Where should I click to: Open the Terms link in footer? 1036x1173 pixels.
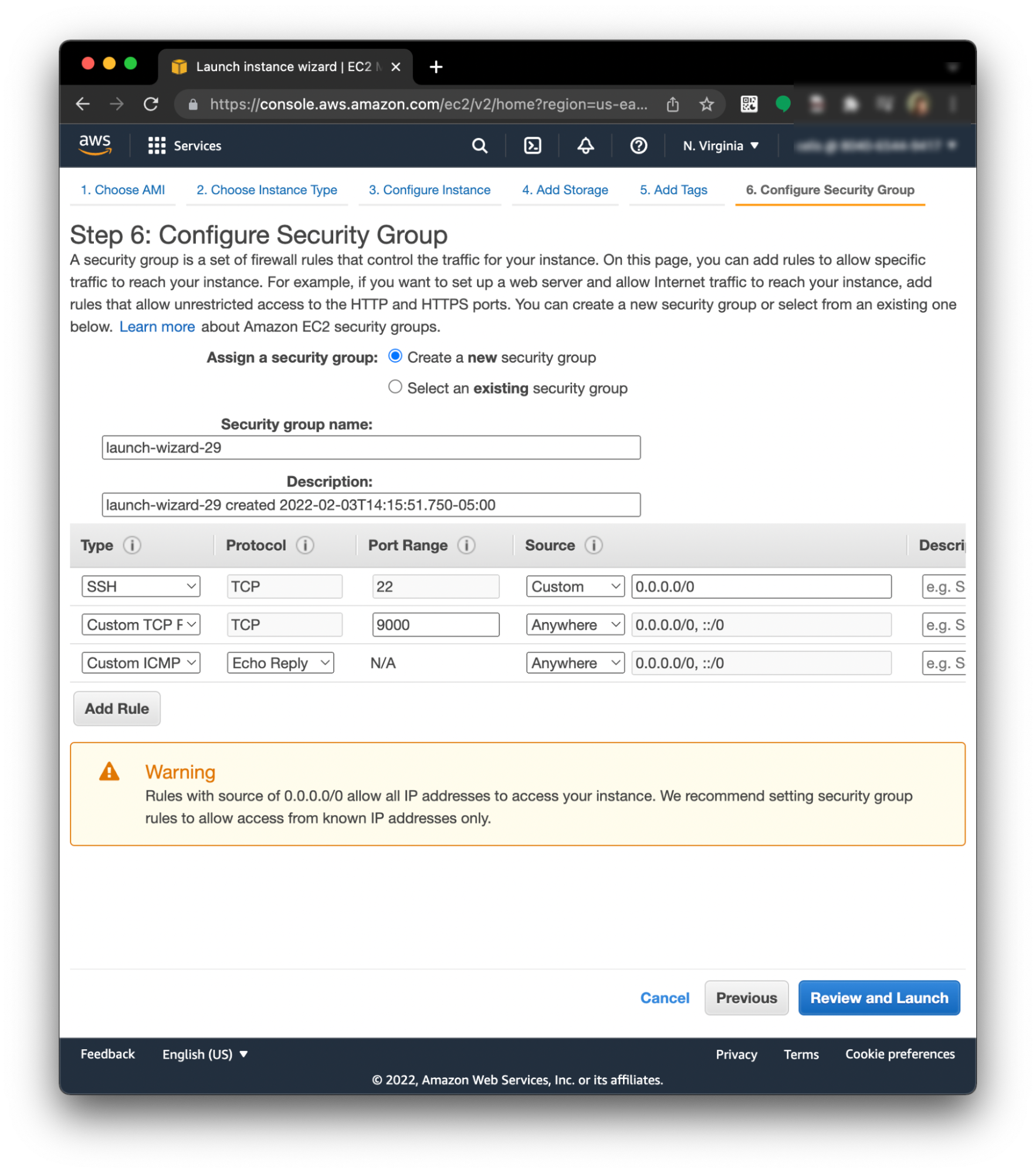(x=801, y=1054)
